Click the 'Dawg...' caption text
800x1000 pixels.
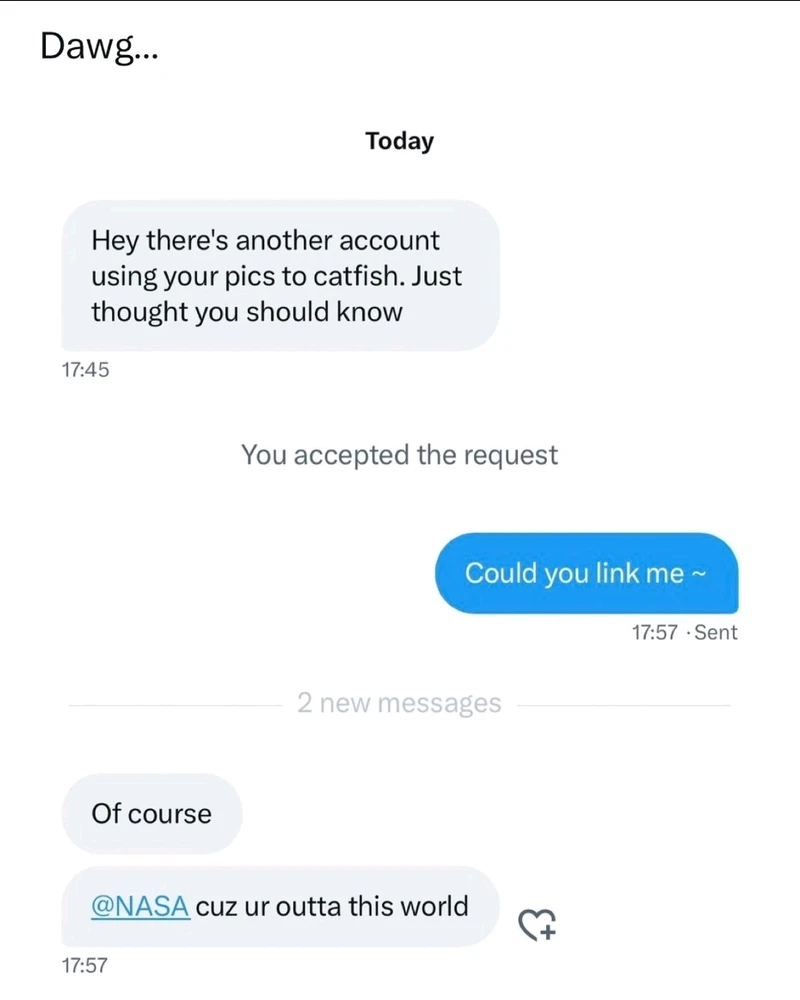click(x=99, y=48)
